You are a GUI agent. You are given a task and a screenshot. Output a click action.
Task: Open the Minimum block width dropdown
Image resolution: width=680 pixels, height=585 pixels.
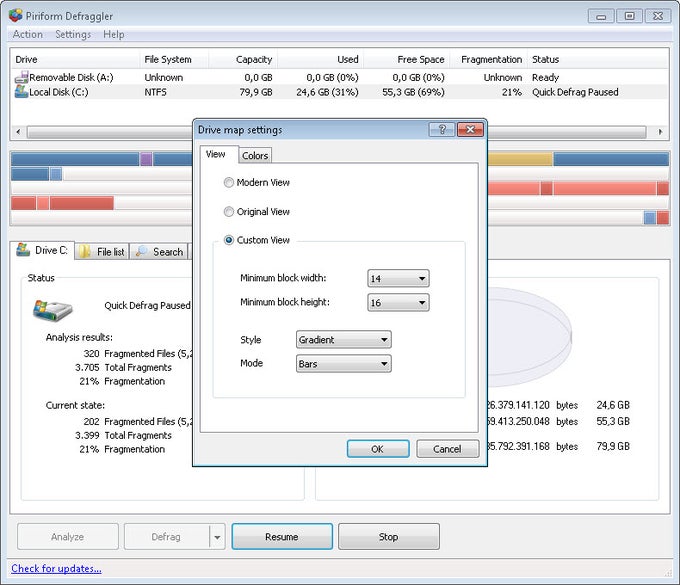pos(398,278)
